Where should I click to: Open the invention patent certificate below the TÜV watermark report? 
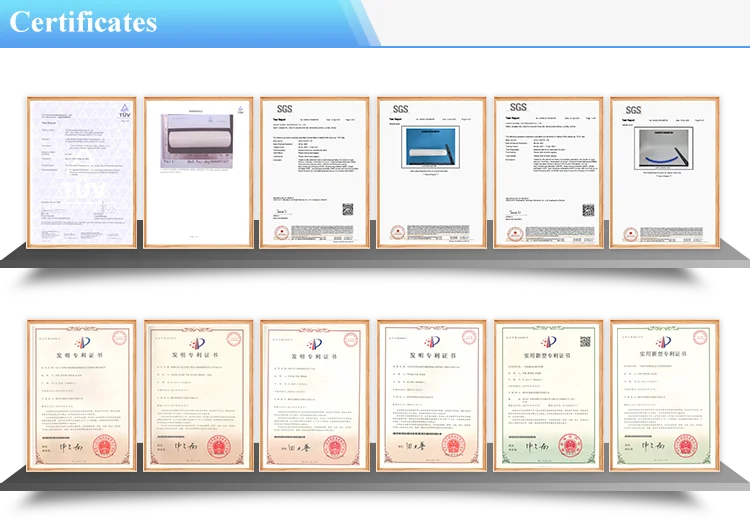coord(81,396)
